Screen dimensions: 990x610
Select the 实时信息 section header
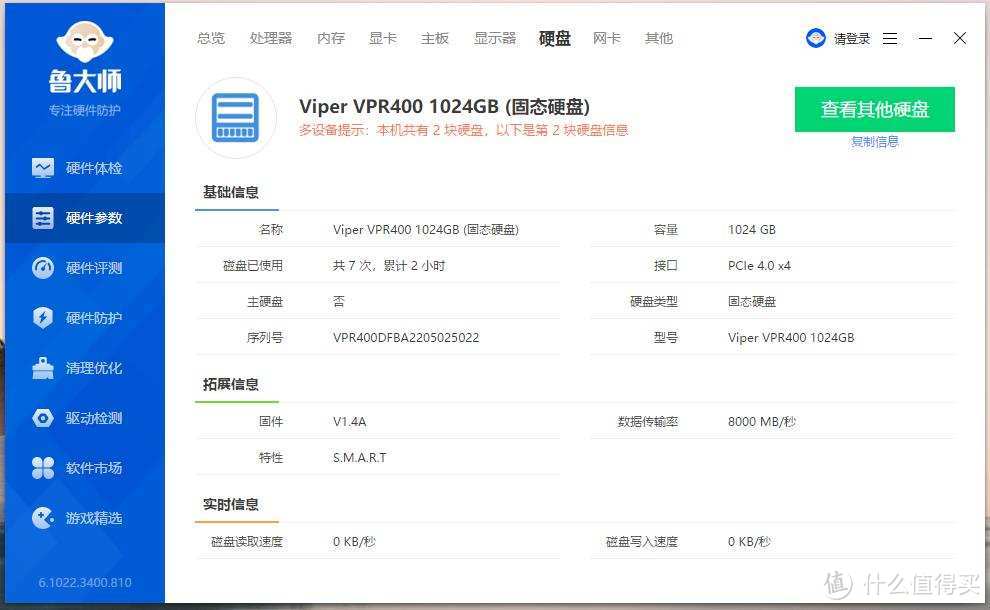[230, 504]
